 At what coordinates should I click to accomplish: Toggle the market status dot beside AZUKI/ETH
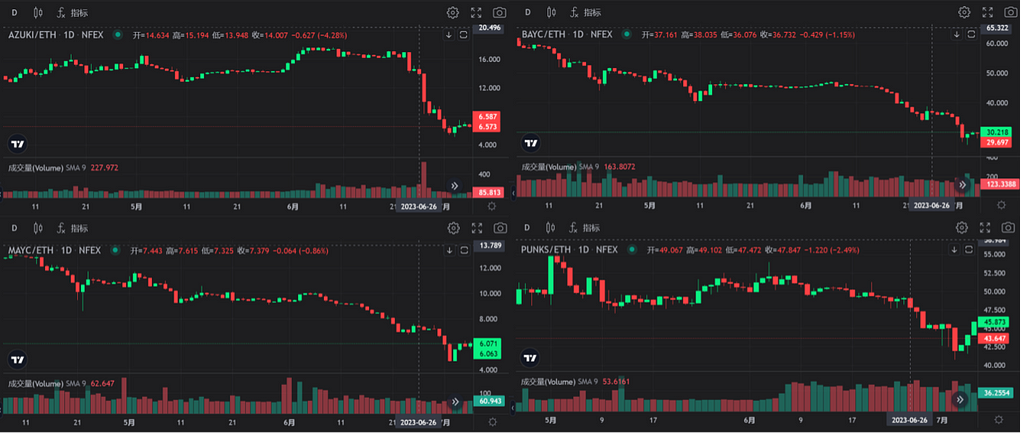coord(118,34)
